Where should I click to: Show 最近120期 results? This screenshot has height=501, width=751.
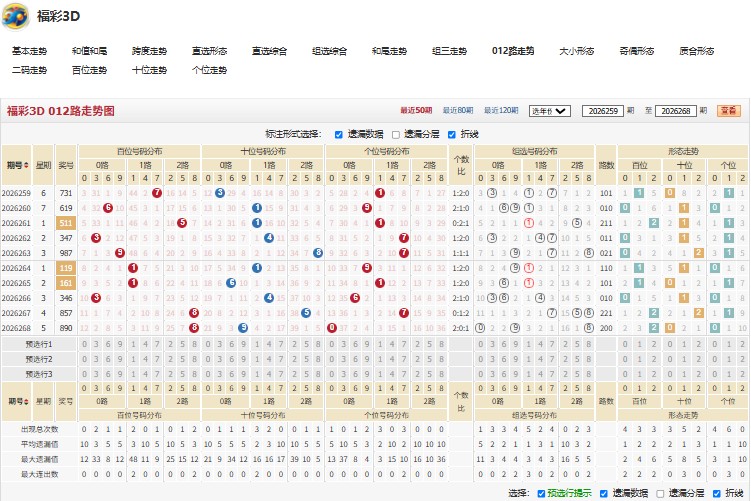[501, 111]
